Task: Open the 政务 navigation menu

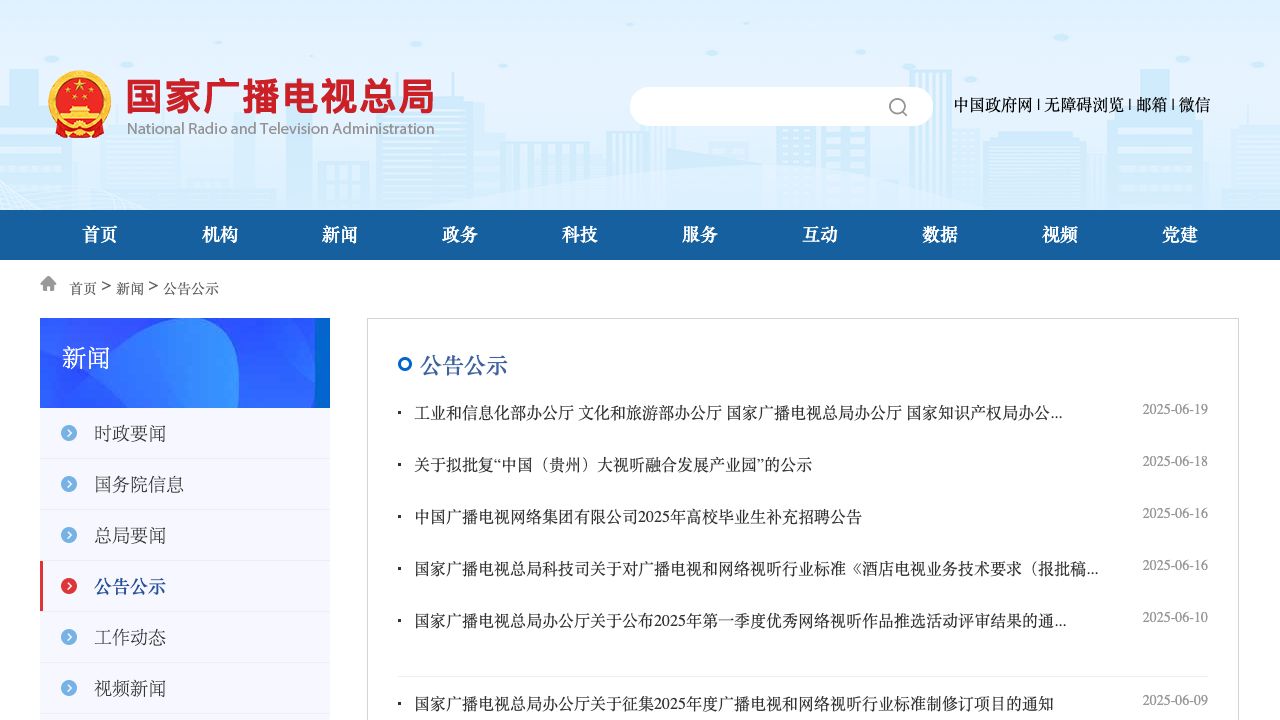Action: pyautogui.click(x=460, y=235)
